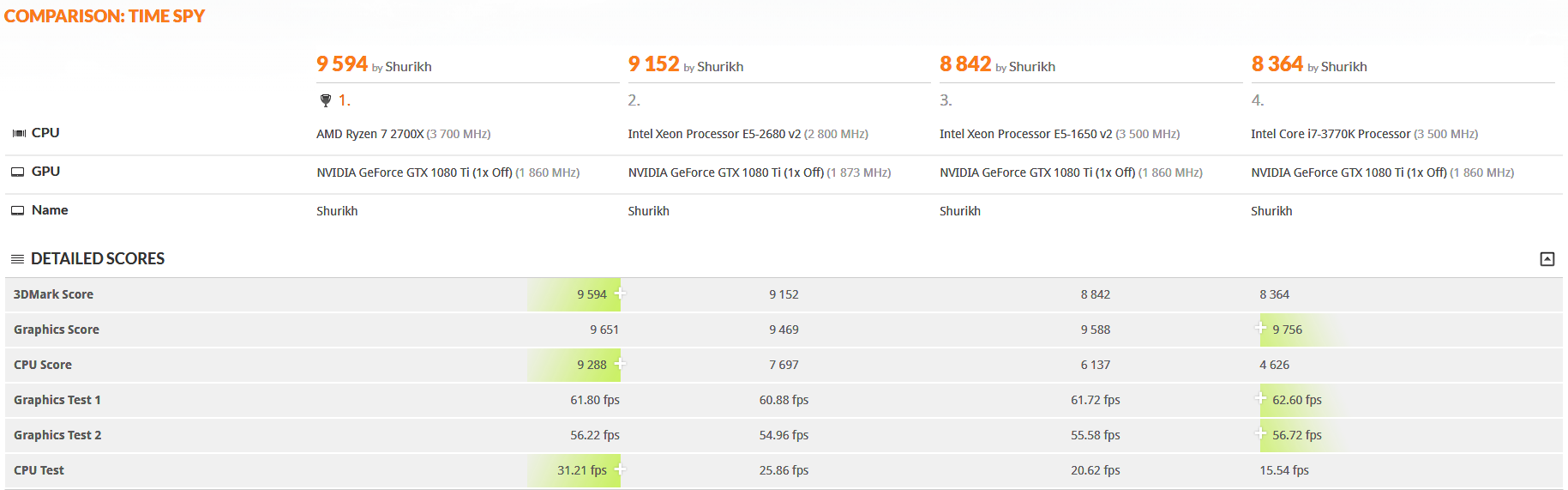Open Shurikh profile beside 9 594
This screenshot has width=1568, height=490.
point(408,67)
